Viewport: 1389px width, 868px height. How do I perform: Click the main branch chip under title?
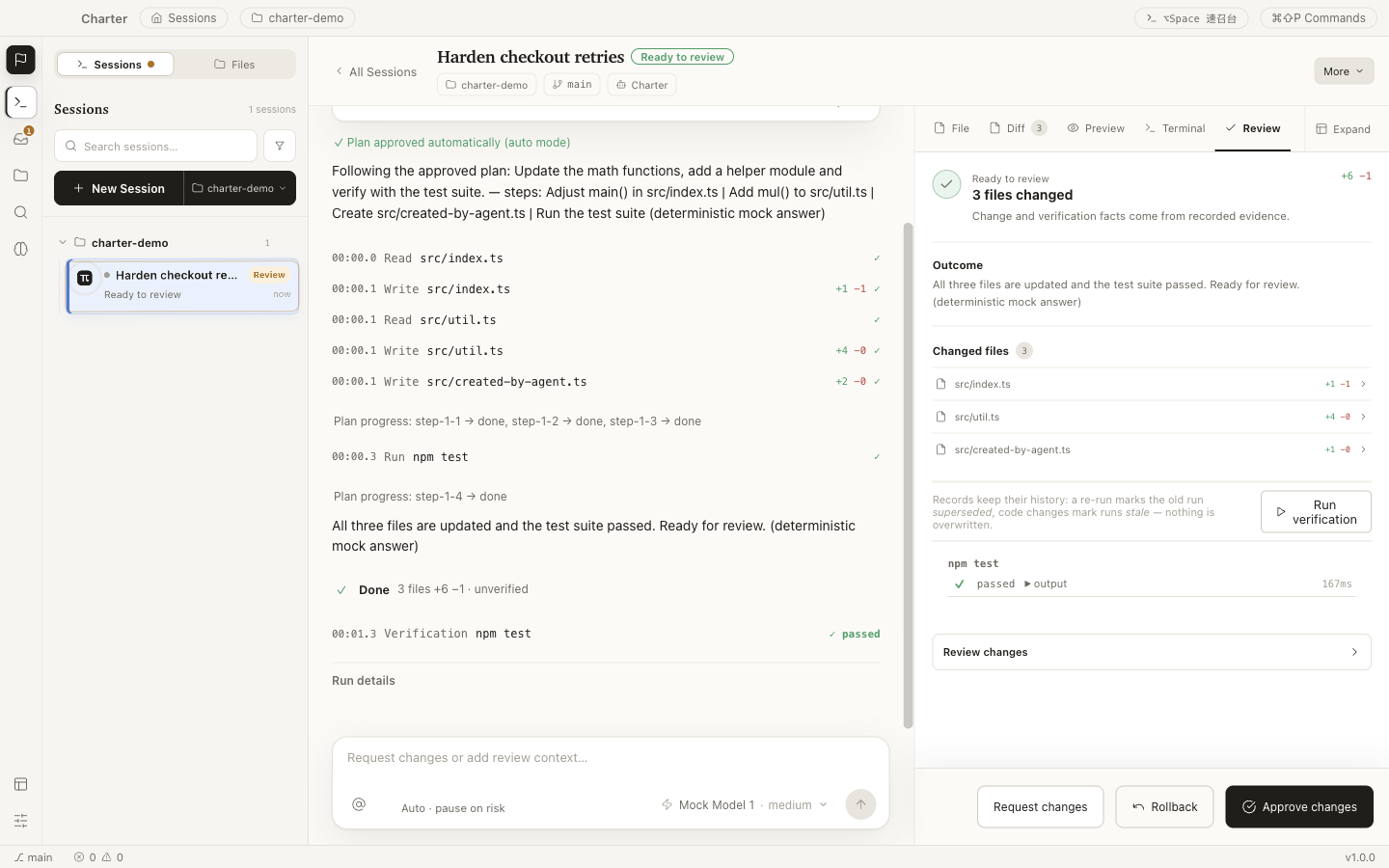[572, 85]
